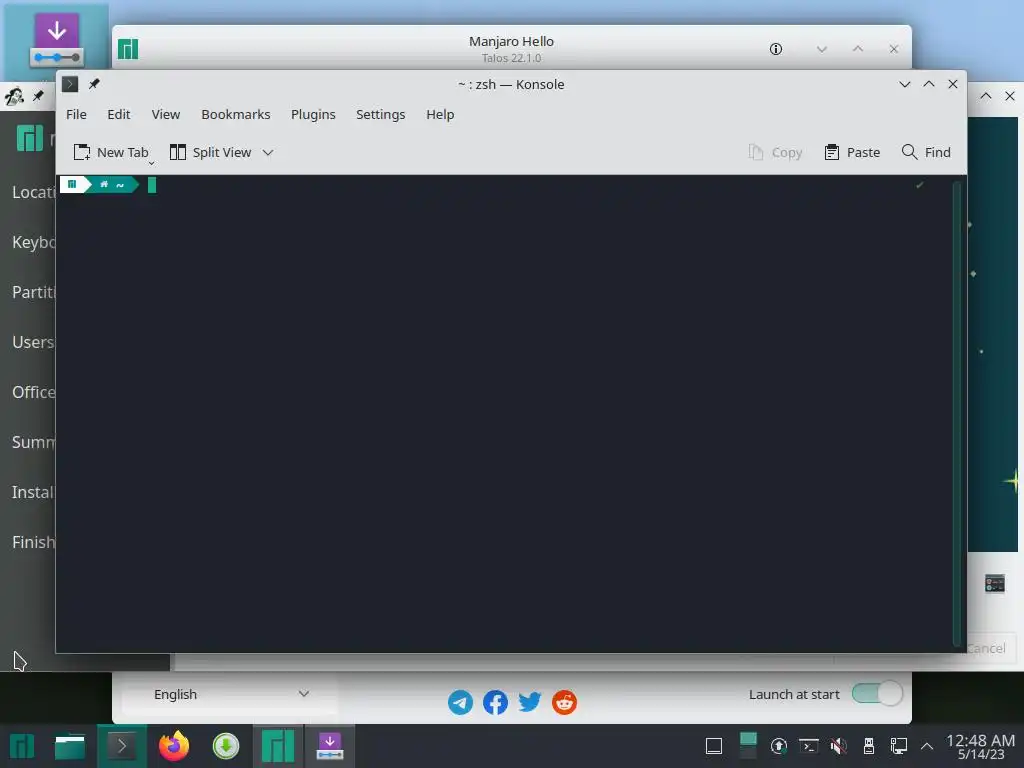Click the Manjaro logo in Hello titlebar
The width and height of the screenshot is (1024, 768).
click(128, 49)
